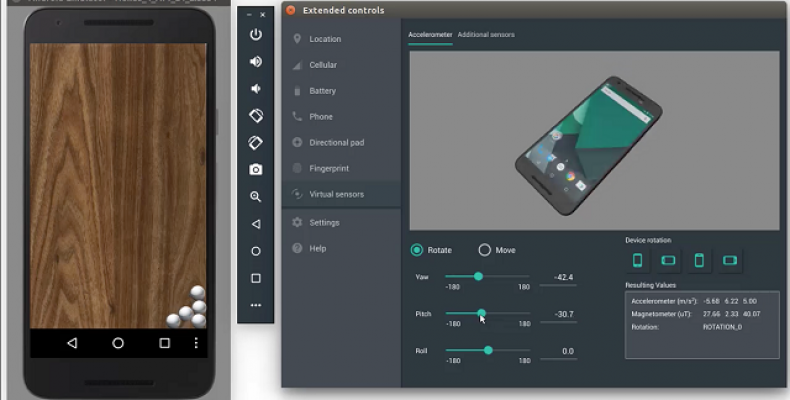The height and width of the screenshot is (400, 790).
Task: Minimize the emulator toolbar
Action: (x=249, y=15)
